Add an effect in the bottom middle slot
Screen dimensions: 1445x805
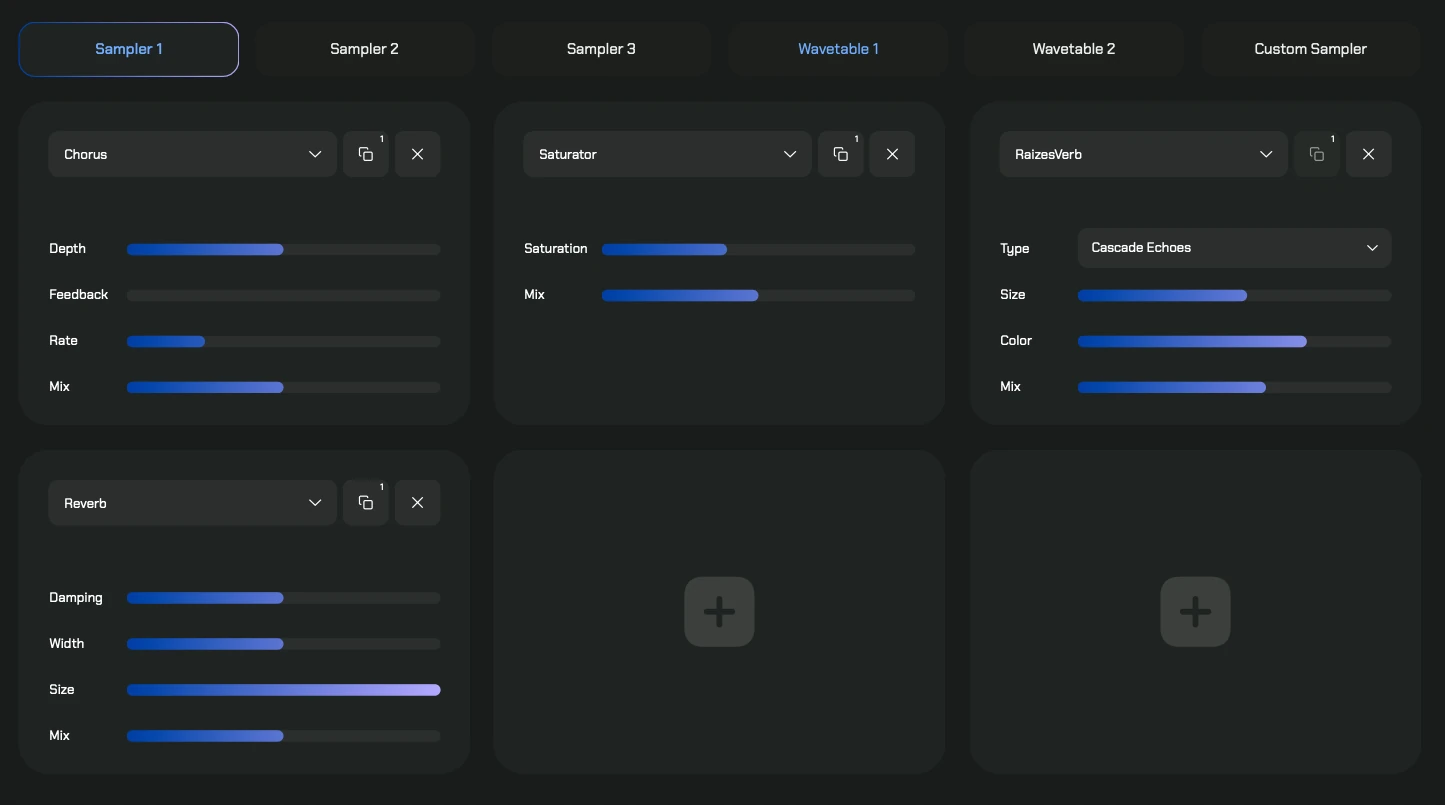tap(719, 612)
